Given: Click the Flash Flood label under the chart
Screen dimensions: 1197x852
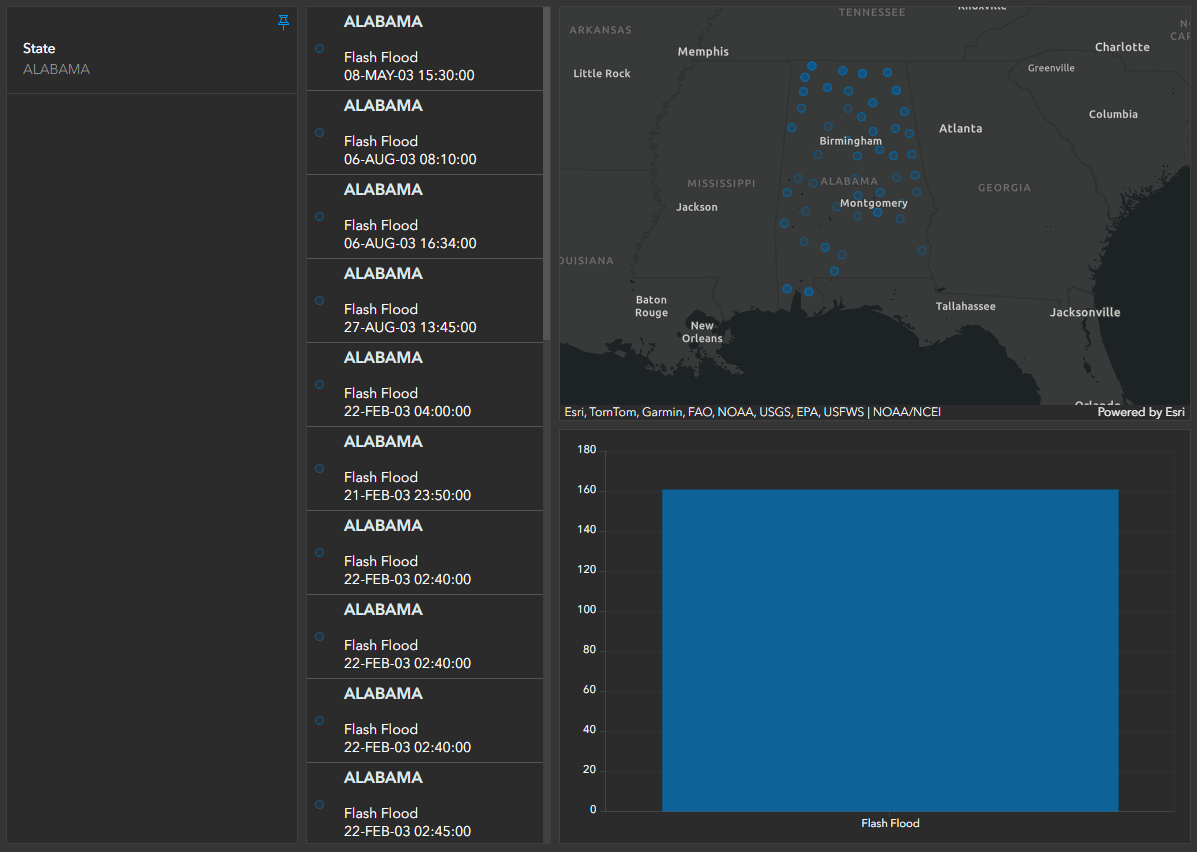Looking at the screenshot, I should (x=889, y=823).
